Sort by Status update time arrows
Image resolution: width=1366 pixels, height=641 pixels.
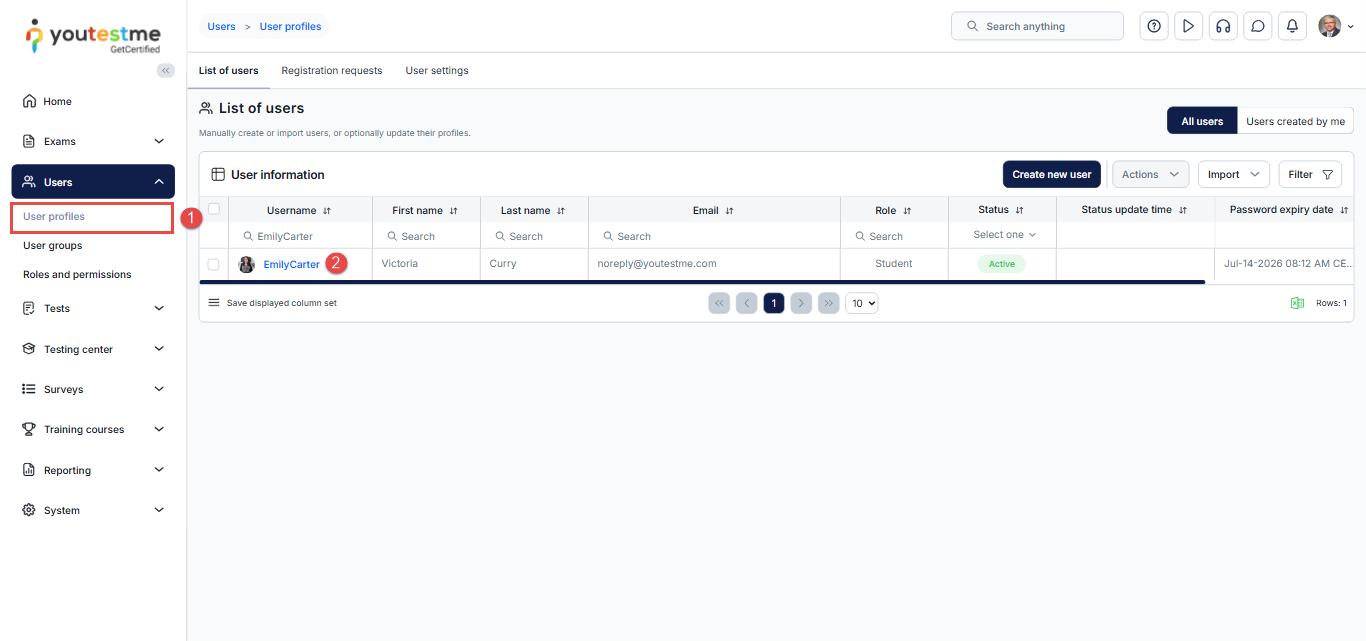tap(1183, 210)
